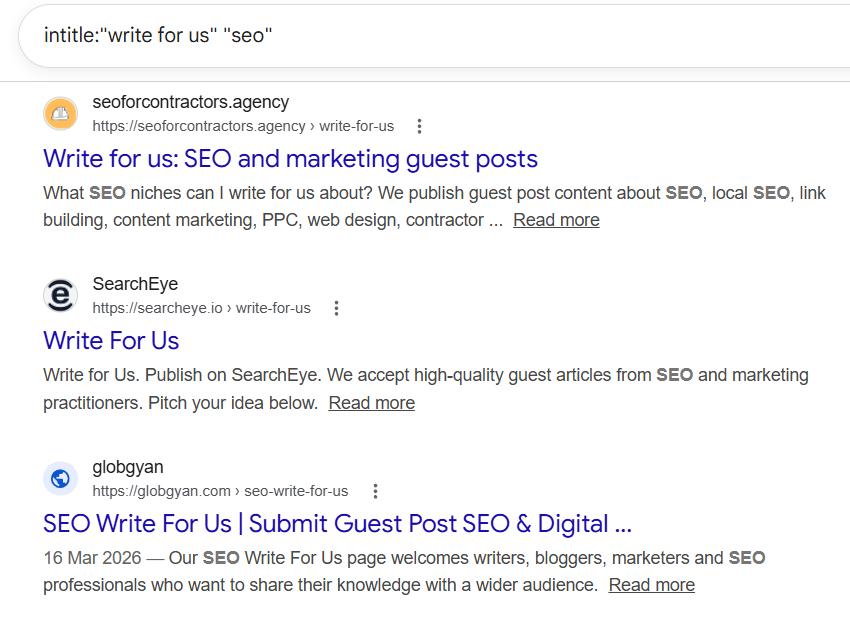Open more options for globgyan result
The image size is (850, 625).
375,491
